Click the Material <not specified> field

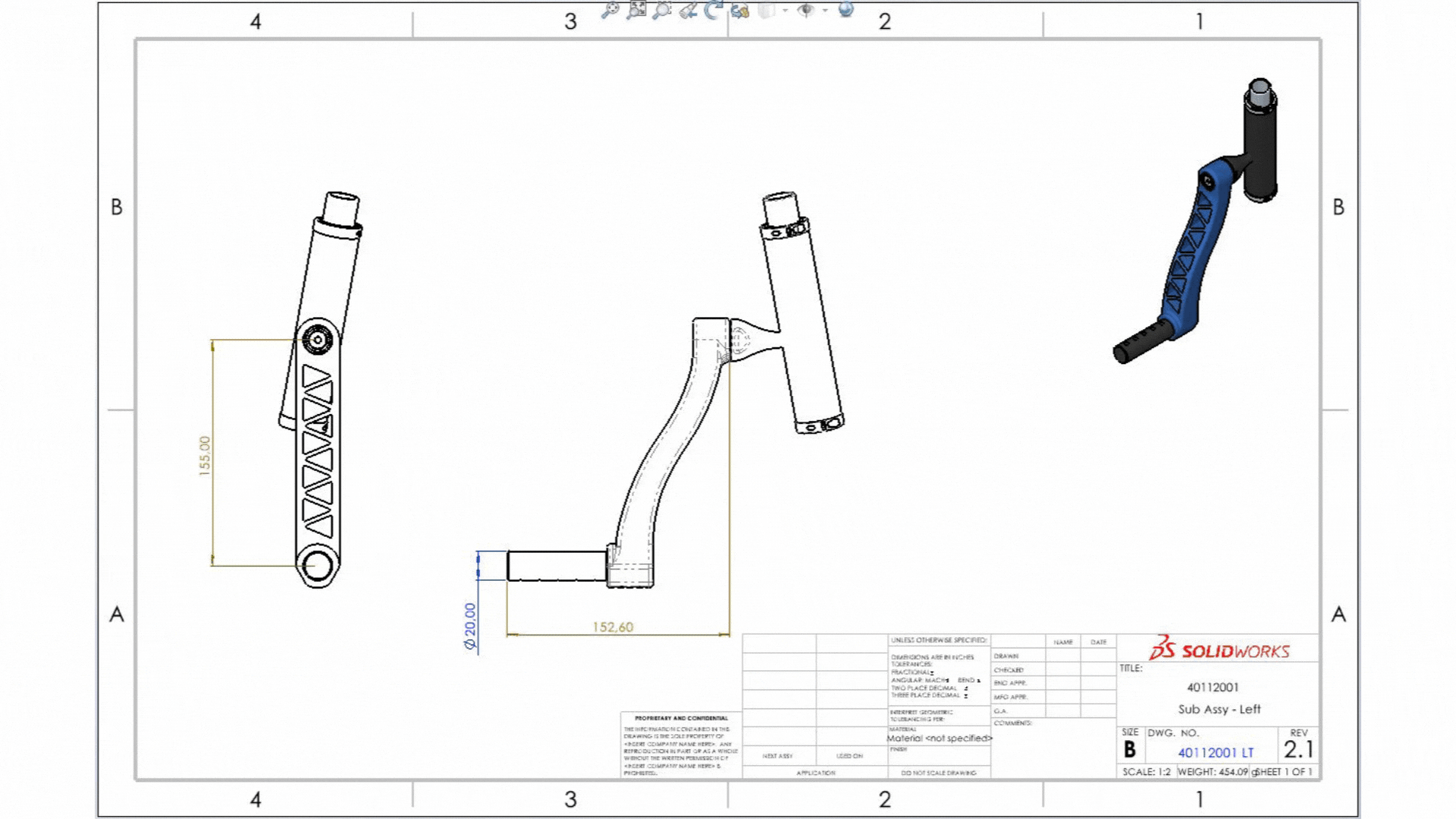[940, 738]
